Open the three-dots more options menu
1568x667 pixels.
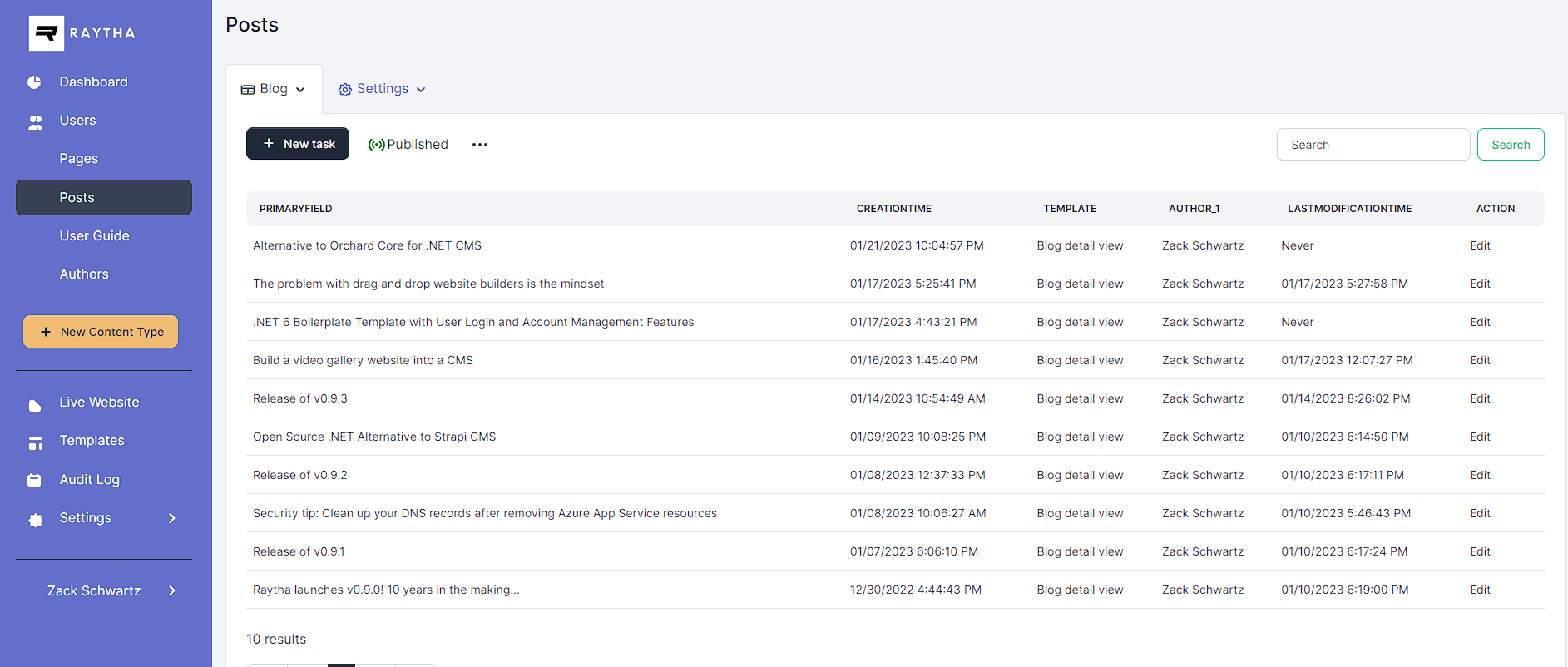(x=480, y=145)
